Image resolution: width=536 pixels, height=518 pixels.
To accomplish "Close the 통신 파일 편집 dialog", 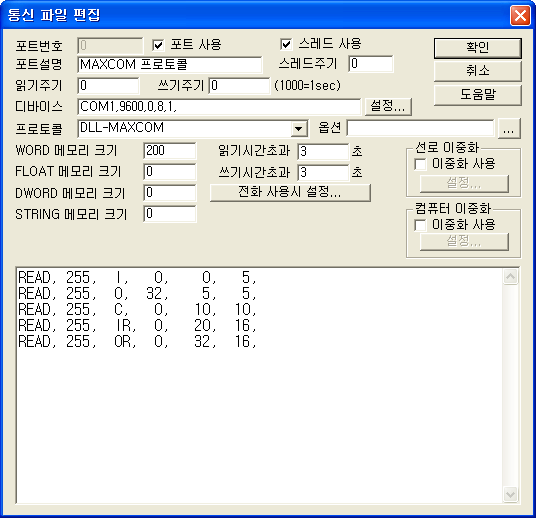I will coord(520,15).
